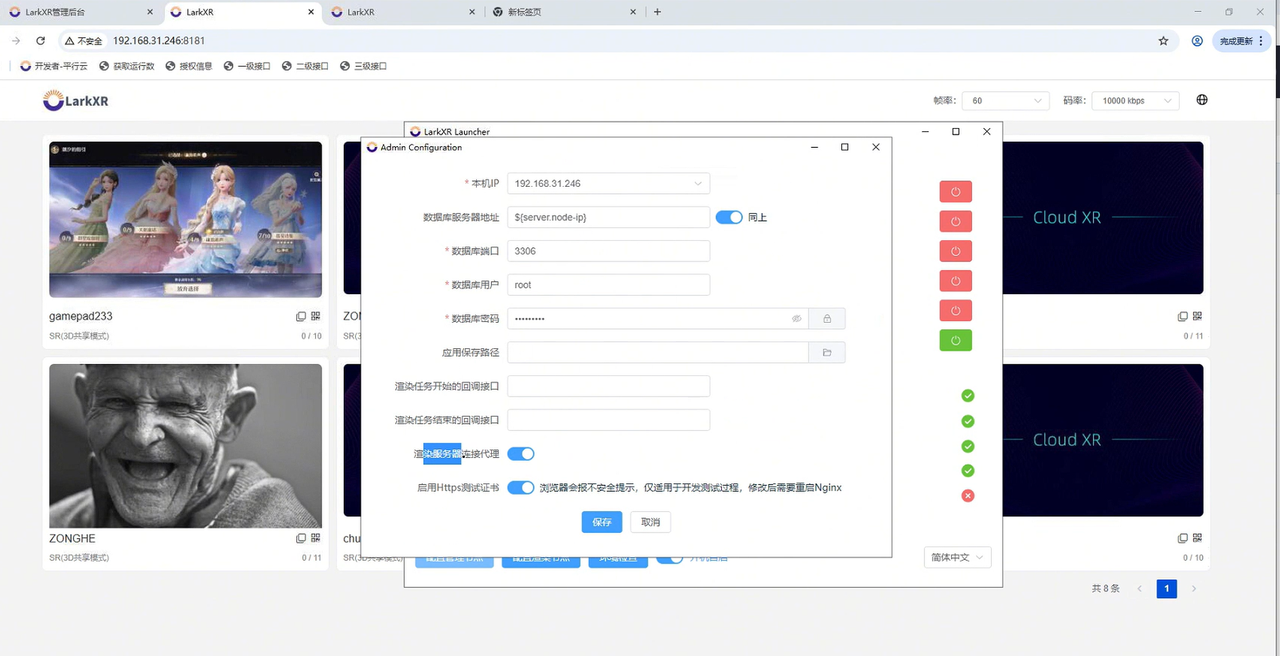This screenshot has width=1280, height=656.
Task: Open folder browser for 应用保存路径
Action: [827, 353]
